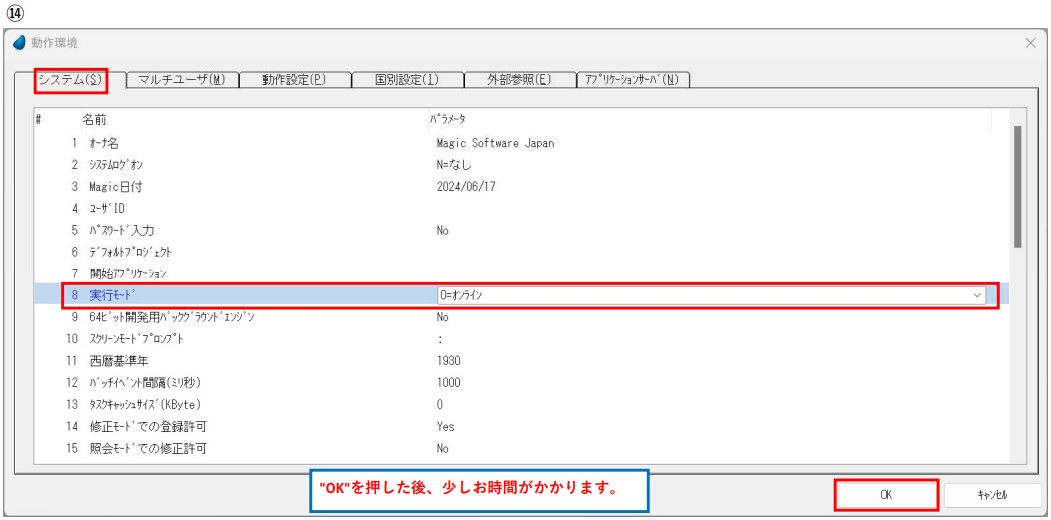Click the 0=オンライン combo box field
The image size is (1051, 520).
[x=700, y=295]
